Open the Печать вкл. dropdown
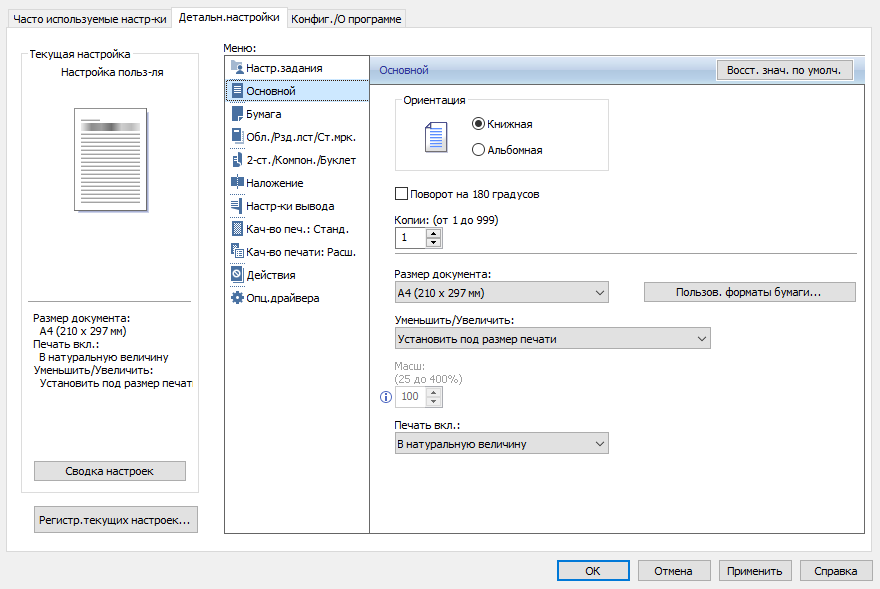This screenshot has height=589, width=880. (502, 444)
